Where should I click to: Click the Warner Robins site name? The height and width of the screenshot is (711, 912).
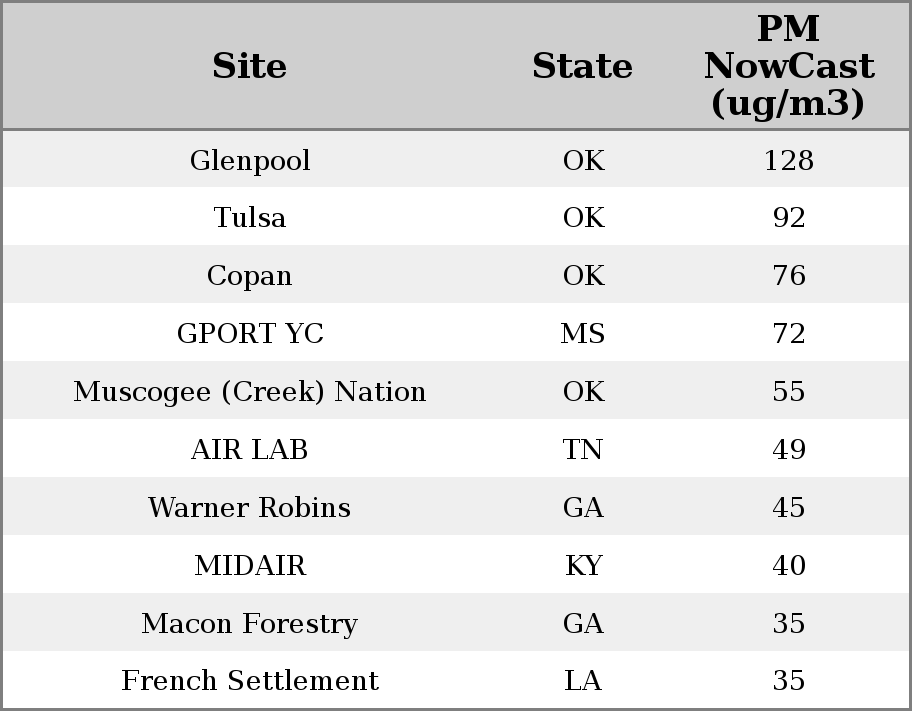250,508
